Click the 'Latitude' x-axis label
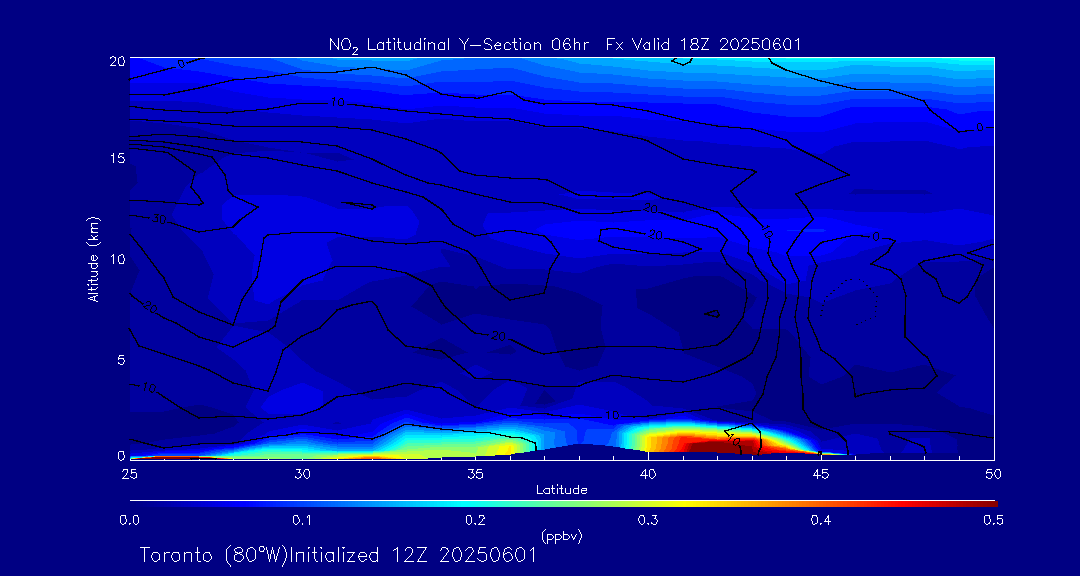This screenshot has height=576, width=1080. [x=561, y=489]
